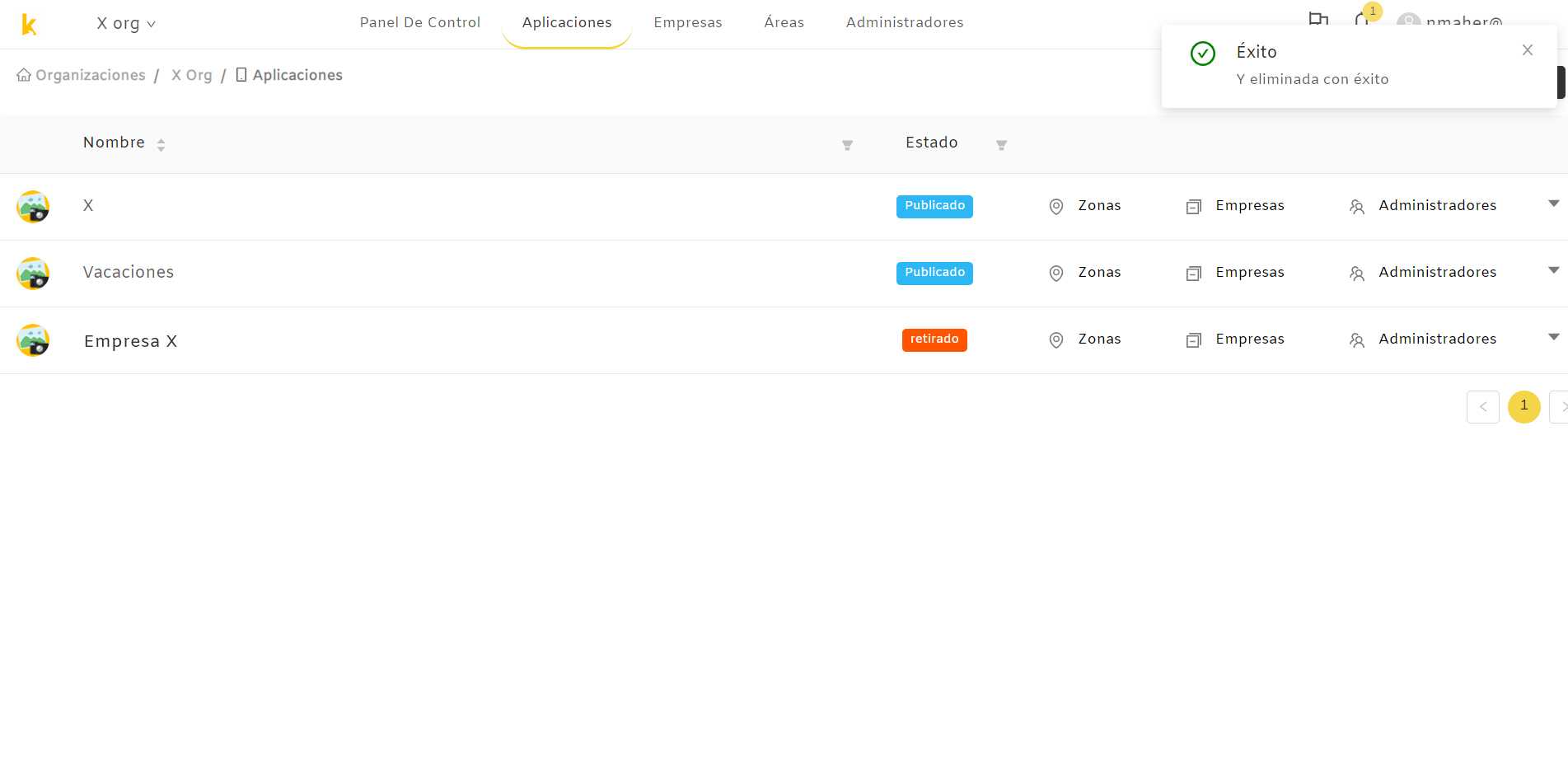The width and height of the screenshot is (1568, 777).
Task: Click the Aplicaciones breadcrumb
Action: point(289,75)
